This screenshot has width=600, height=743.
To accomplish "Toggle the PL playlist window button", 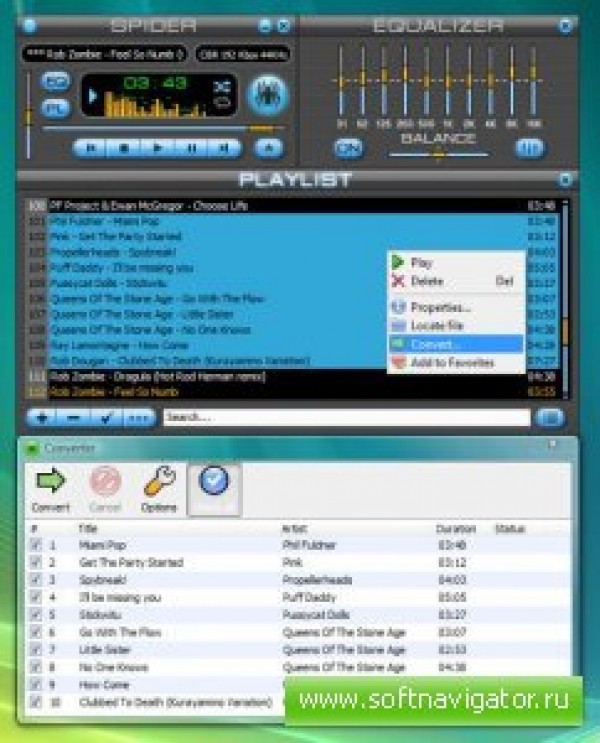I will click(56, 109).
